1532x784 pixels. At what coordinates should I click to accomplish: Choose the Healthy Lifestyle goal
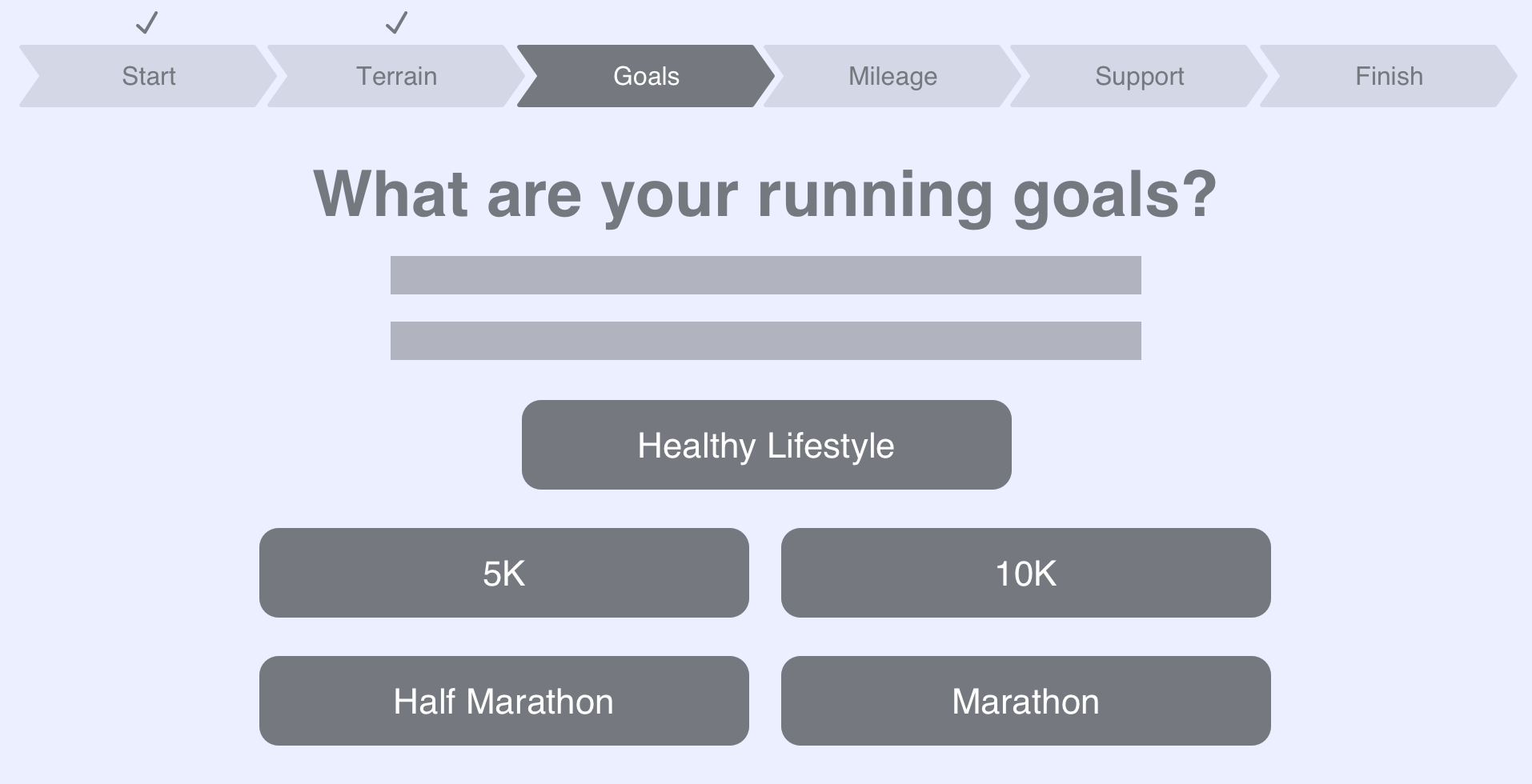[766, 445]
